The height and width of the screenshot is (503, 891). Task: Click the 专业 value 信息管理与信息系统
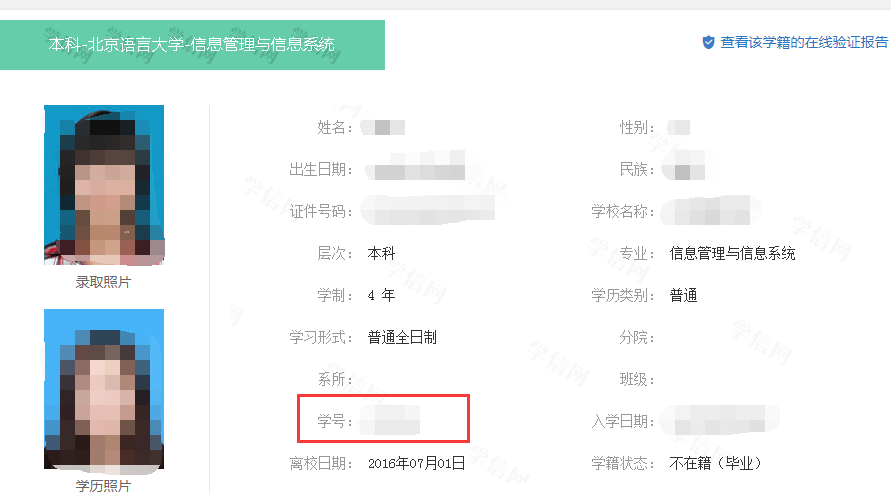point(733,253)
